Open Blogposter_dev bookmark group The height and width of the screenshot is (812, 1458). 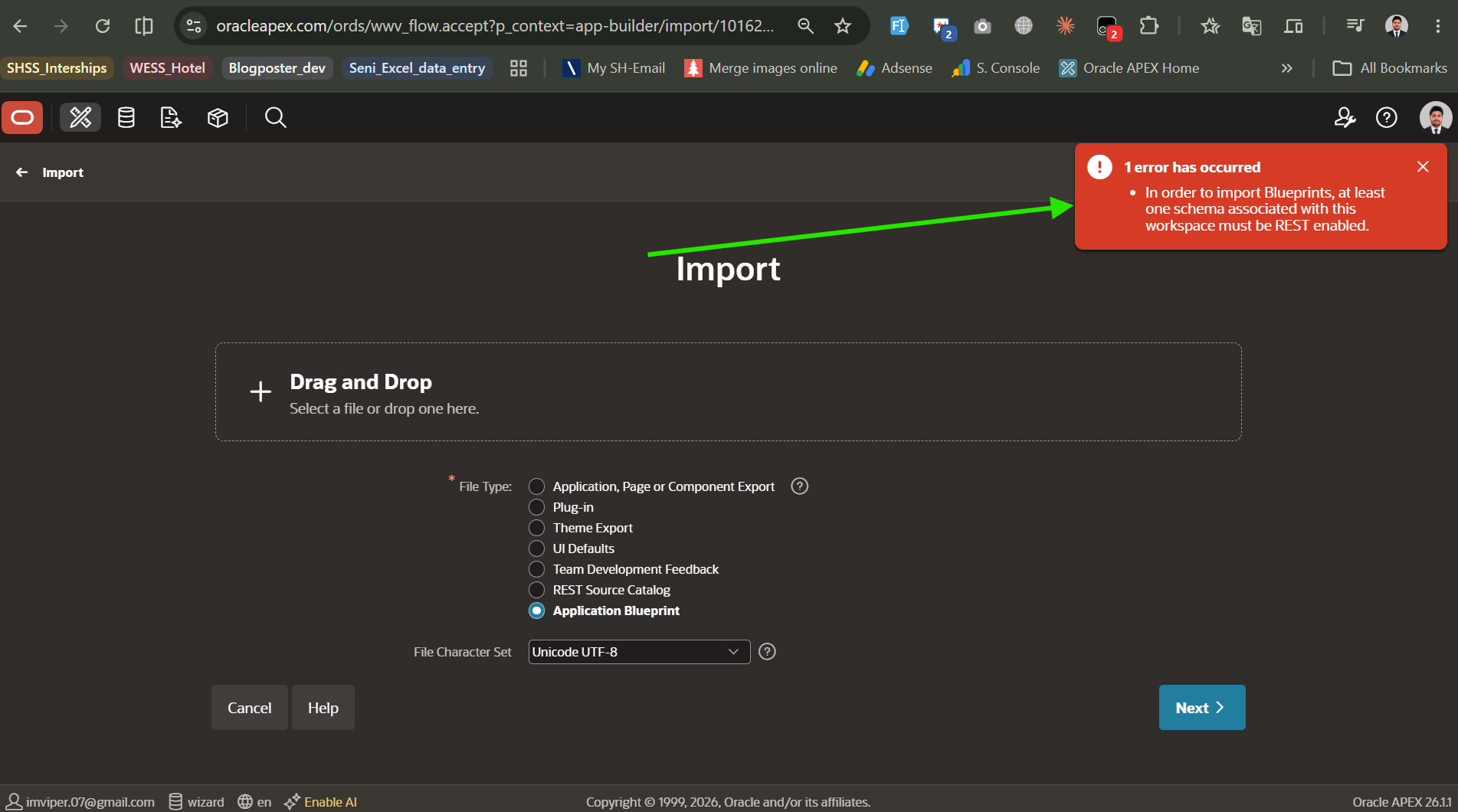pyautogui.click(x=277, y=68)
